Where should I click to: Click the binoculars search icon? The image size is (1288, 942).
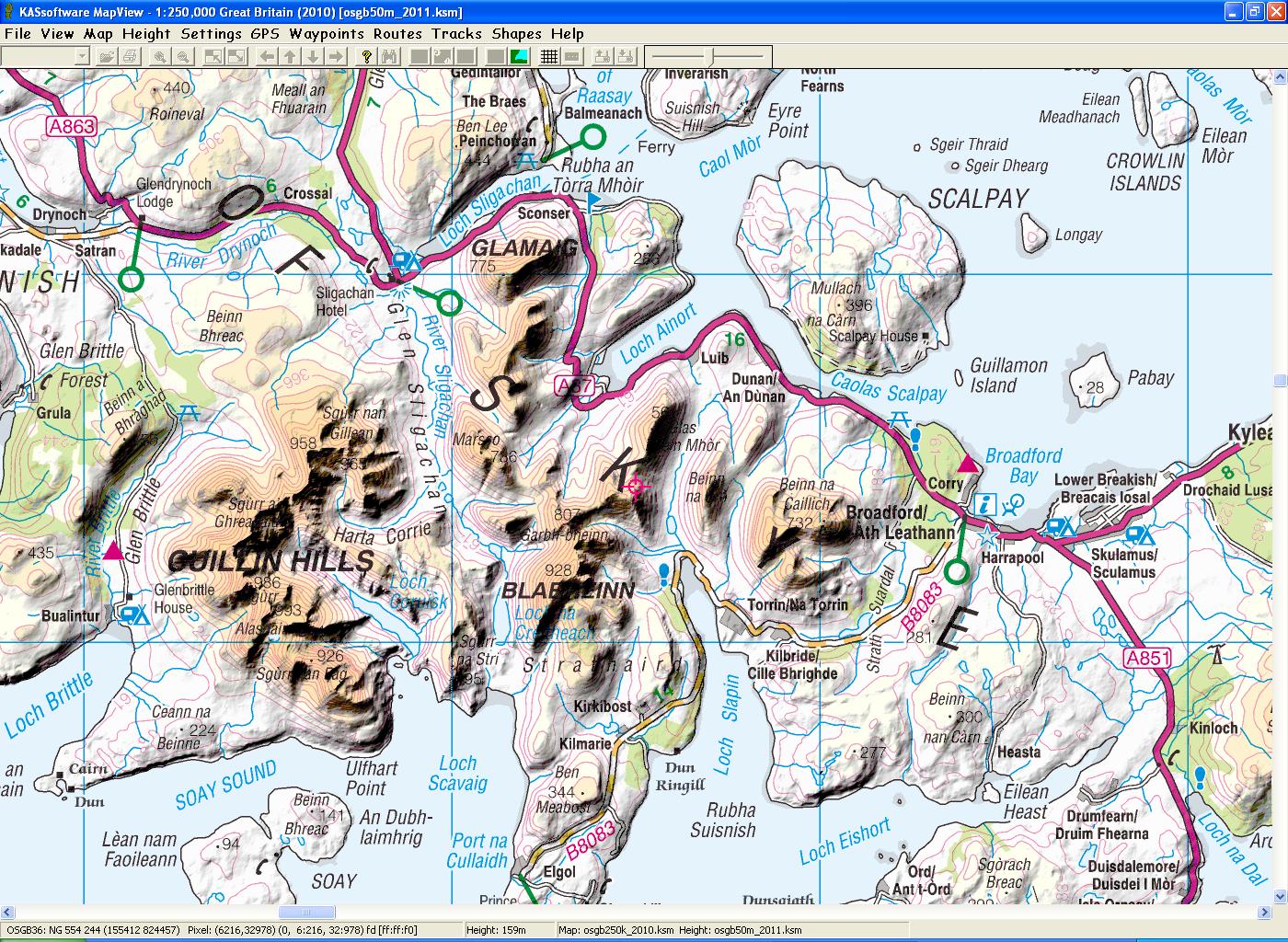click(389, 57)
